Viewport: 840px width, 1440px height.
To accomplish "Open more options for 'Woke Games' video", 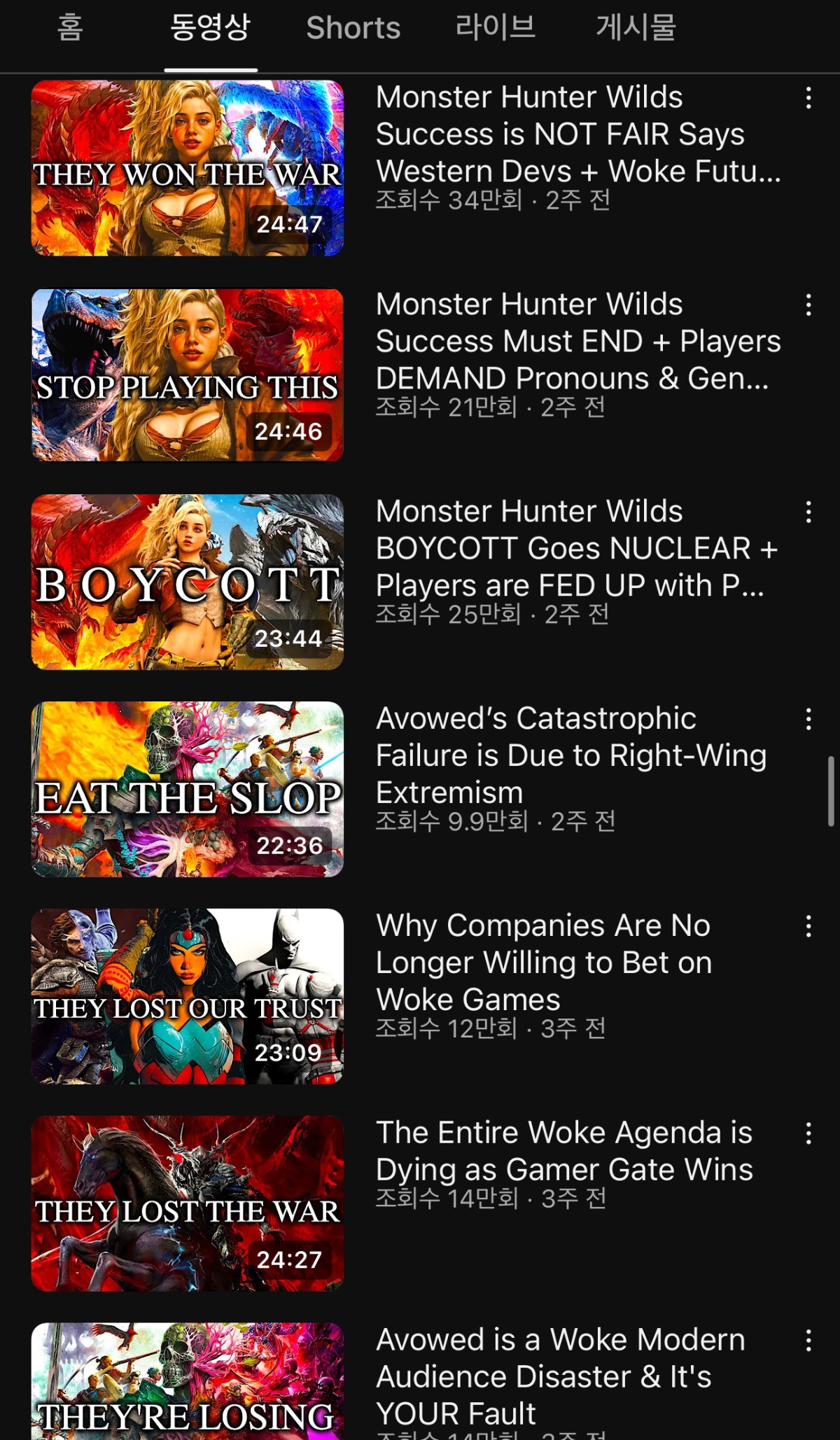I will (x=808, y=926).
